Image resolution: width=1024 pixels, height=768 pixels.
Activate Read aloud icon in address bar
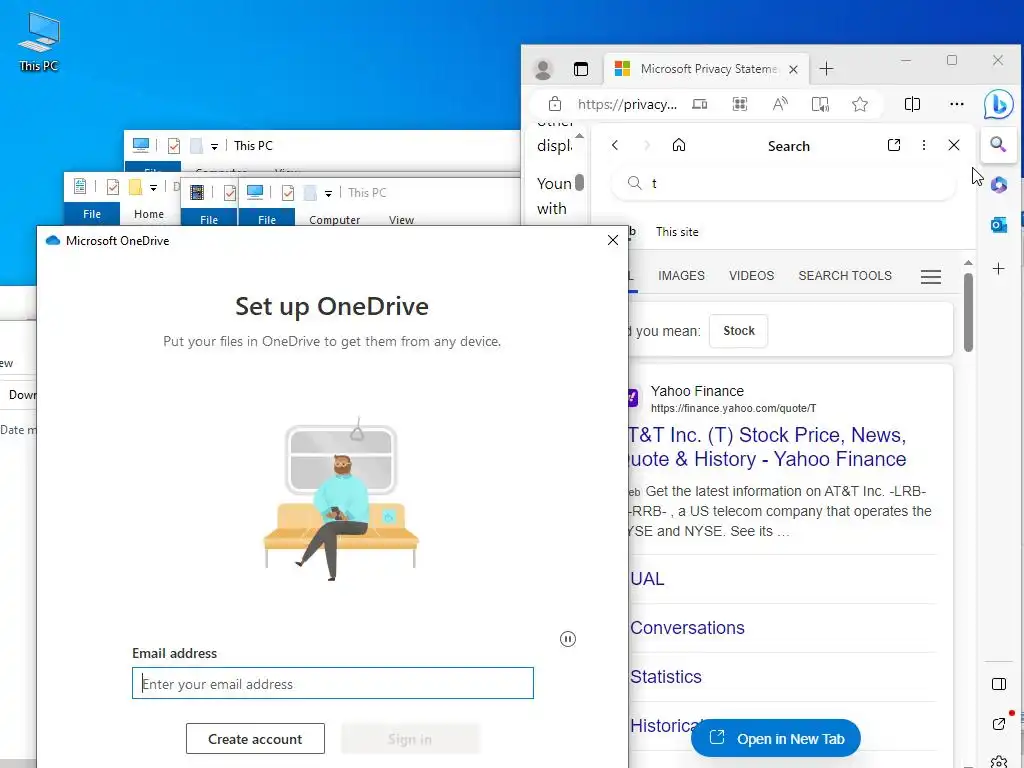coord(780,104)
